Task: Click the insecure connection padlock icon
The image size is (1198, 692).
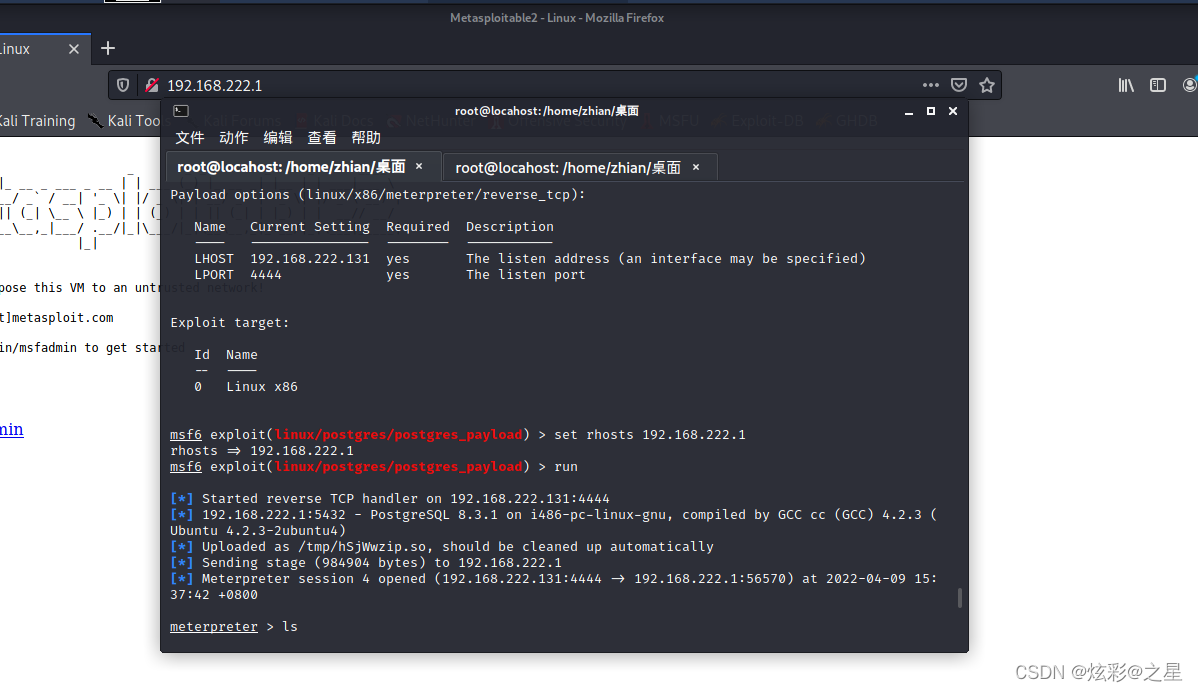Action: (x=152, y=86)
